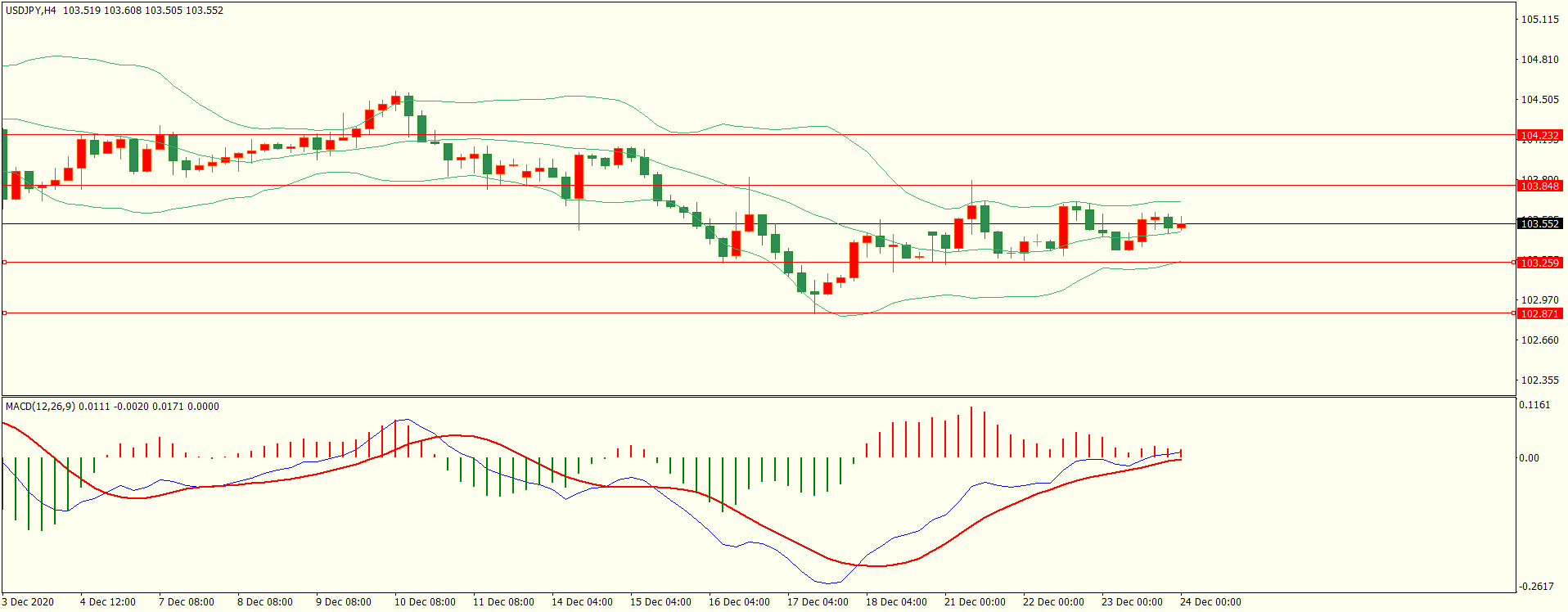
Task: Click the black 103.552 current price tag
Action: (1539, 224)
